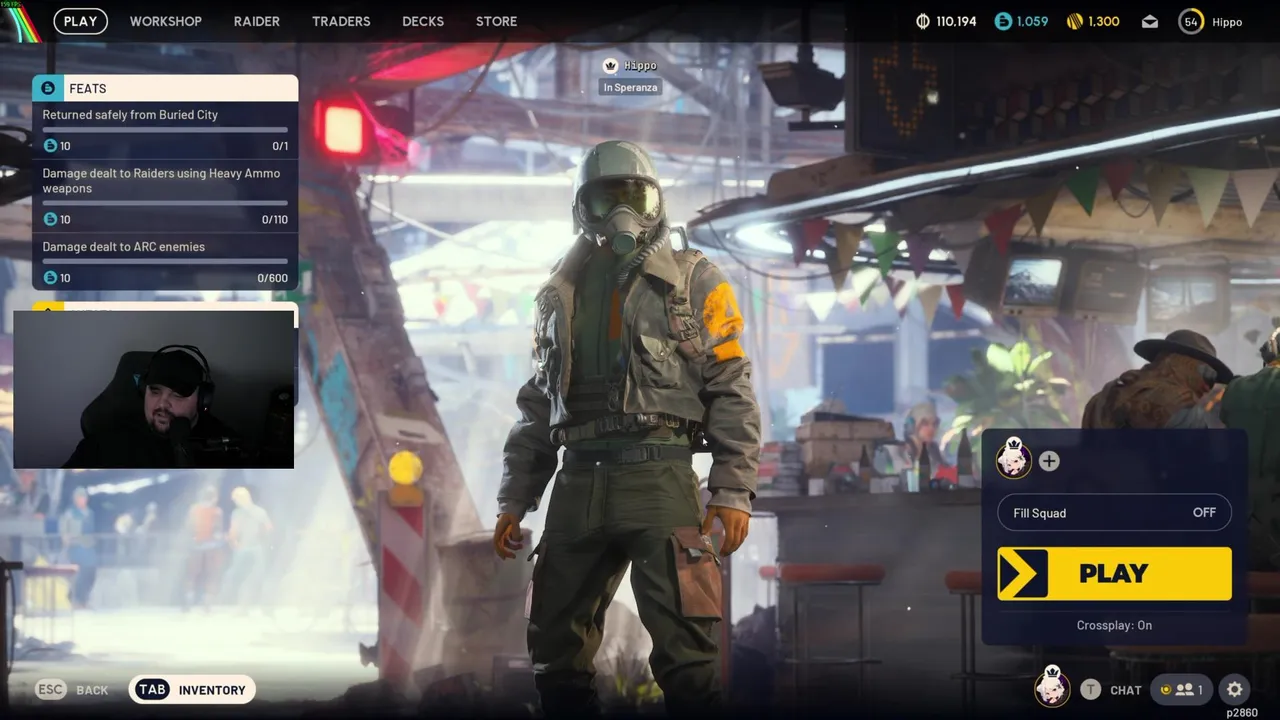Click the coin currency icon beside 110.194
Screen dimensions: 1280x720
pos(923,21)
